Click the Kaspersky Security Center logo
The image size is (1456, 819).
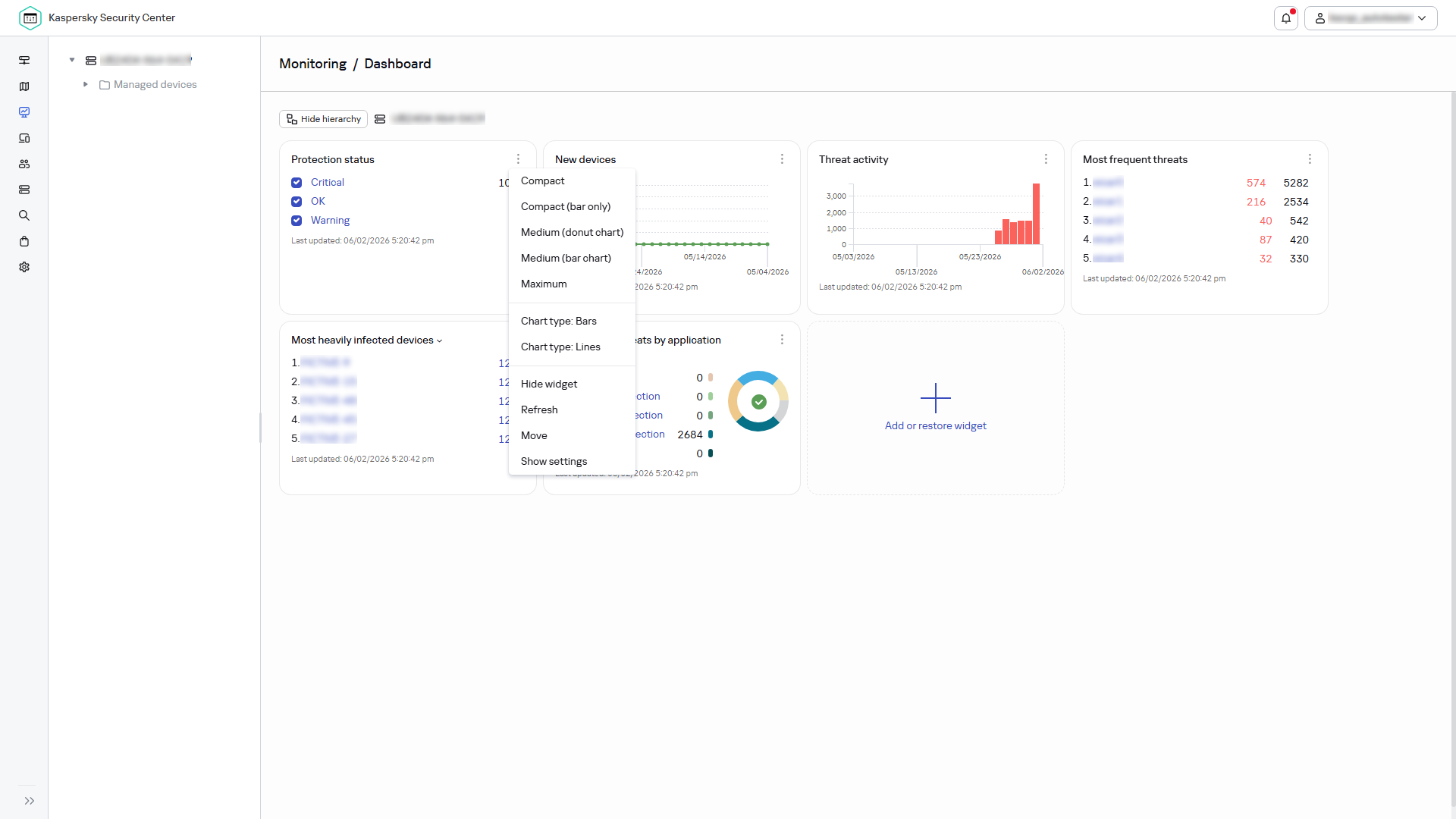pos(30,17)
